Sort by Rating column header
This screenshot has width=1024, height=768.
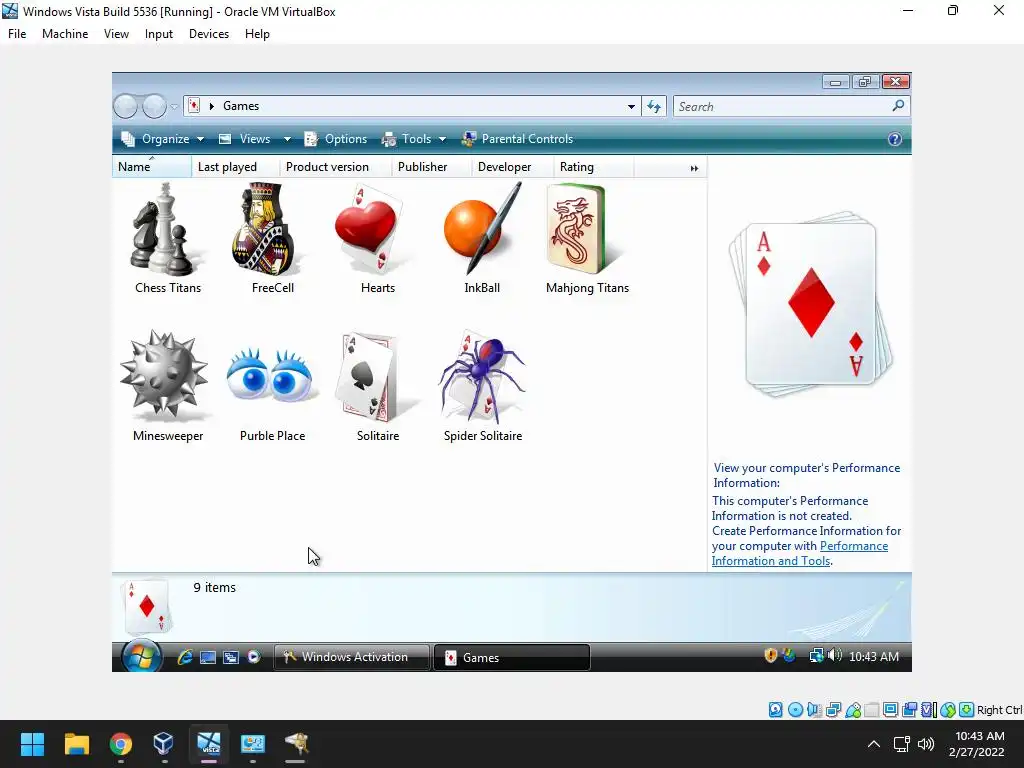point(594,167)
